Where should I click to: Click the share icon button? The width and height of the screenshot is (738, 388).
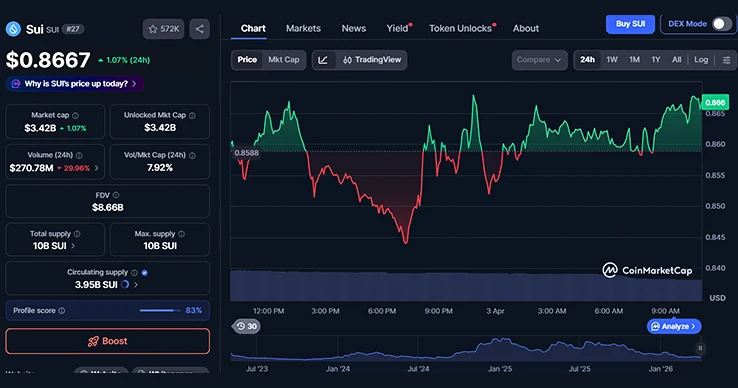click(x=200, y=29)
